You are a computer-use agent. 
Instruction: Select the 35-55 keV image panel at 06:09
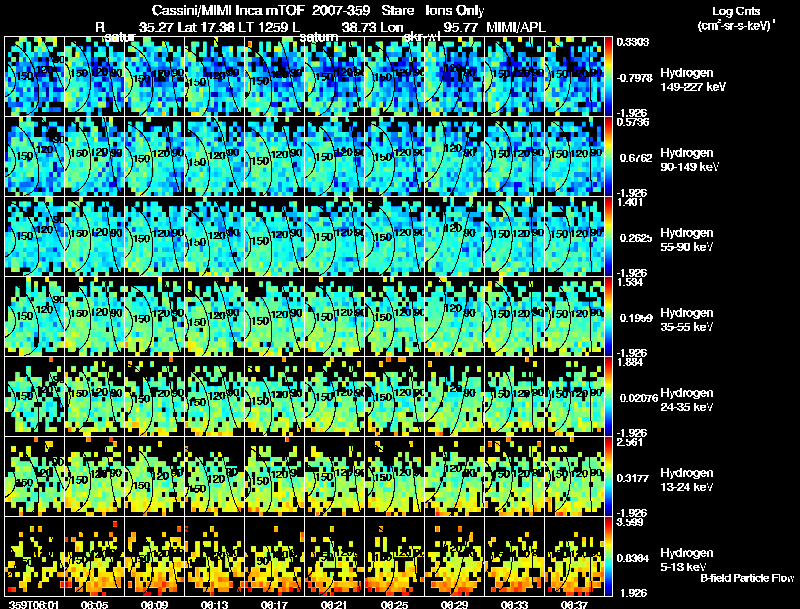click(x=155, y=317)
